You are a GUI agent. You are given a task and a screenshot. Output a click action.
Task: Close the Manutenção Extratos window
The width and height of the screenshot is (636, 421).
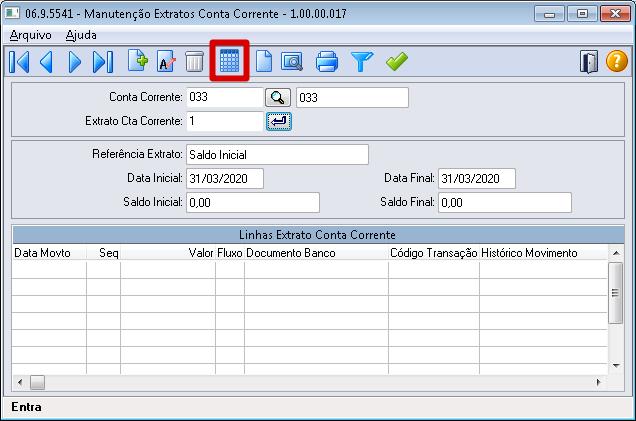coord(615,14)
